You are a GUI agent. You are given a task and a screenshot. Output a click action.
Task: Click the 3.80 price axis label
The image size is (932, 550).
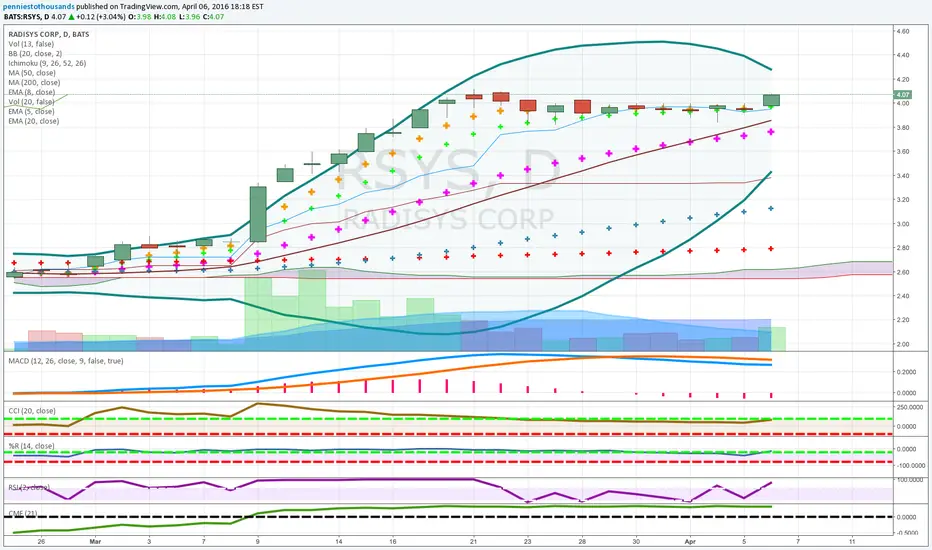pos(902,127)
